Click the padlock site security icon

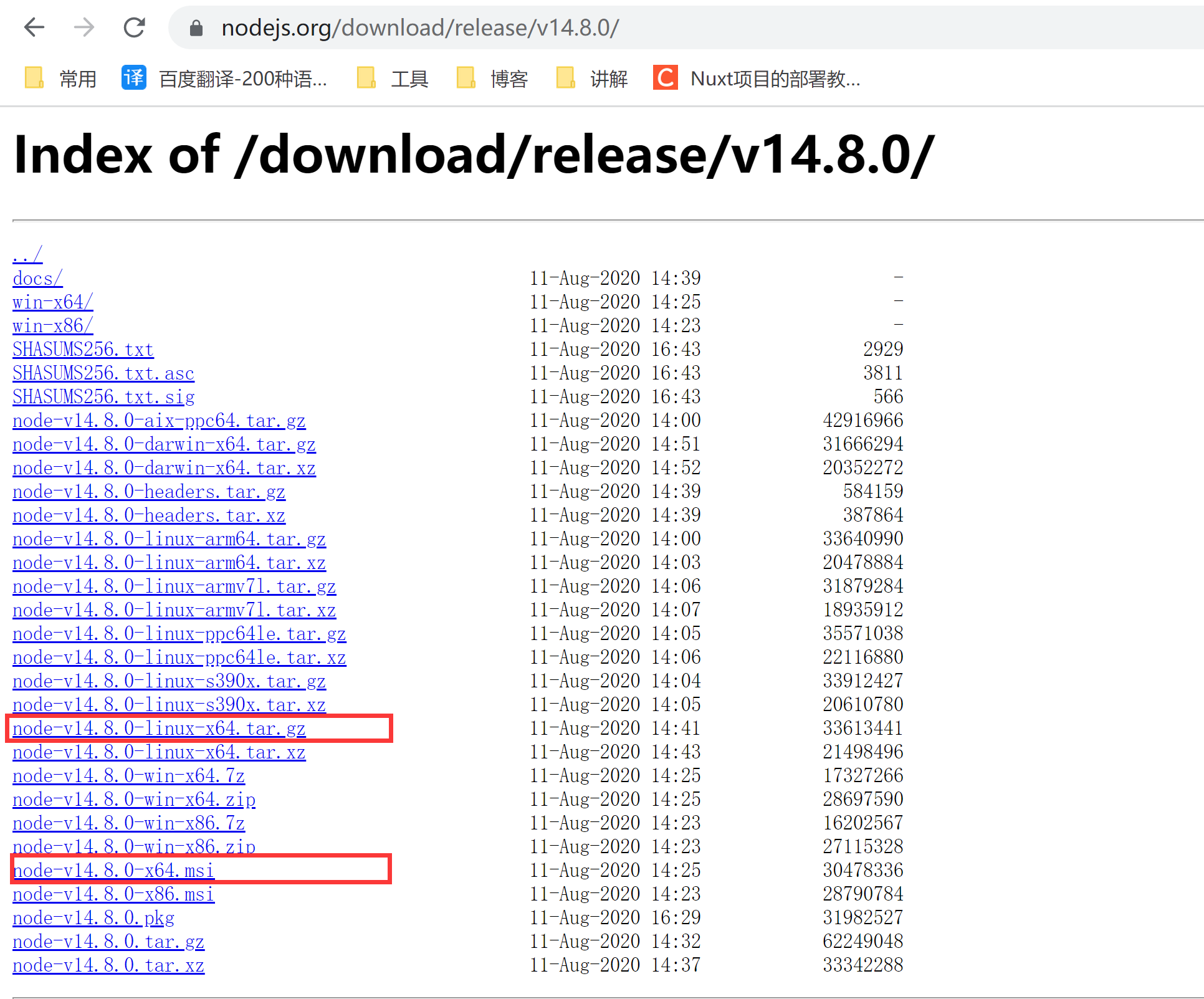196,28
